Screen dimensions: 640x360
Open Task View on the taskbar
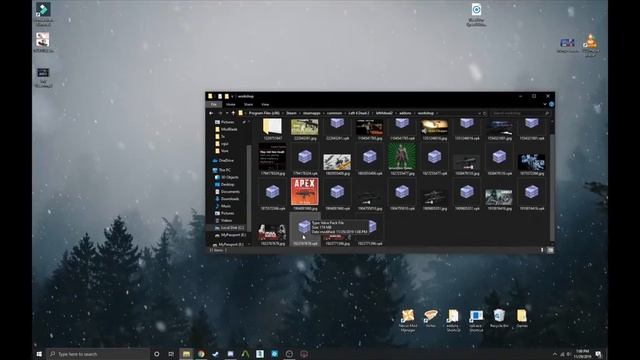pos(171,354)
